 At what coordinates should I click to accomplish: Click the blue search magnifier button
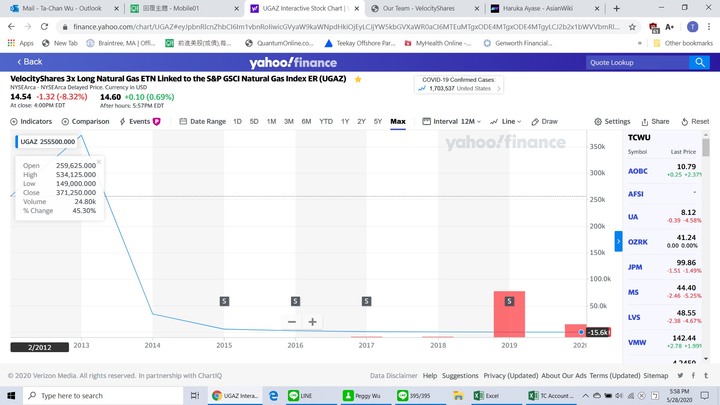[699, 62]
